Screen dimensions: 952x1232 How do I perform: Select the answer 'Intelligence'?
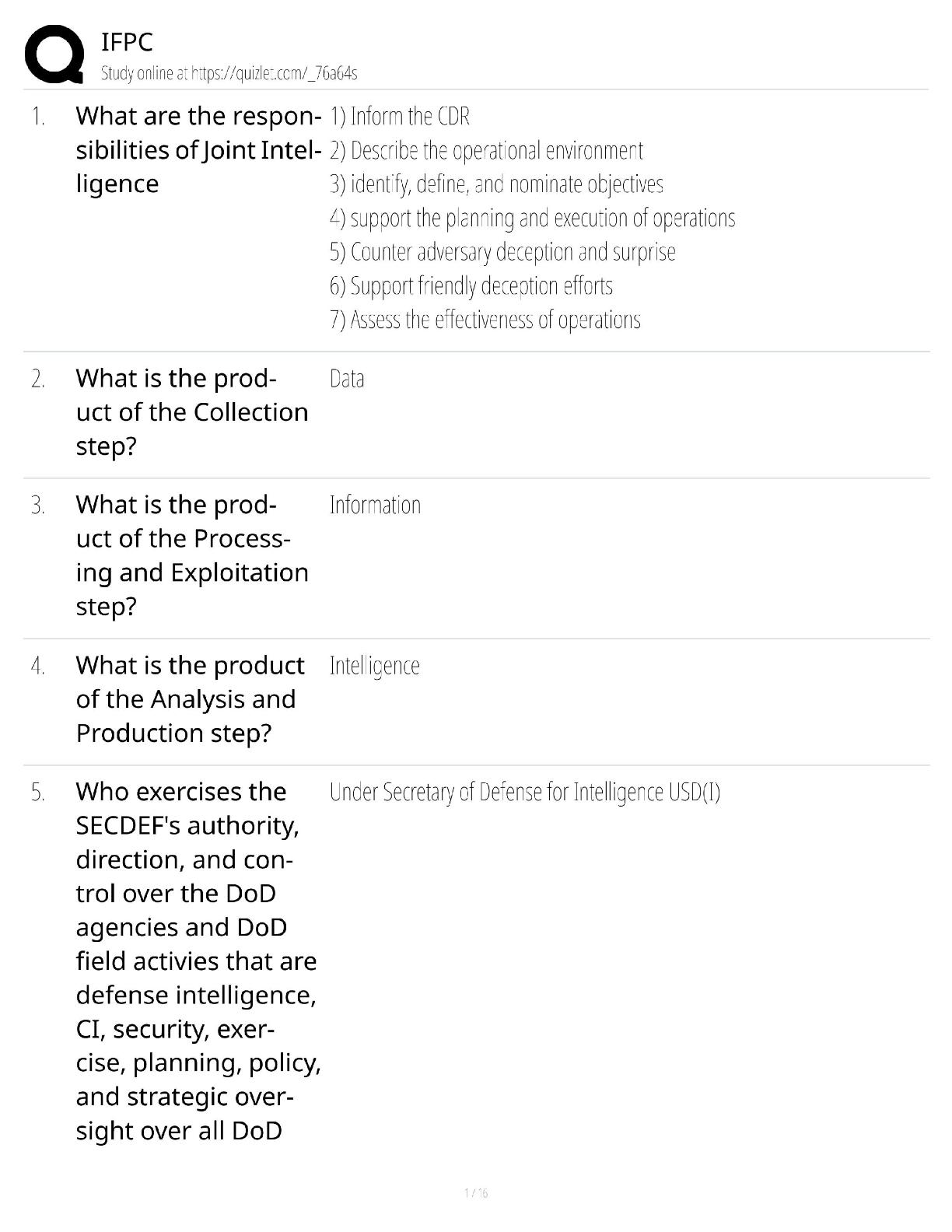click(x=374, y=666)
